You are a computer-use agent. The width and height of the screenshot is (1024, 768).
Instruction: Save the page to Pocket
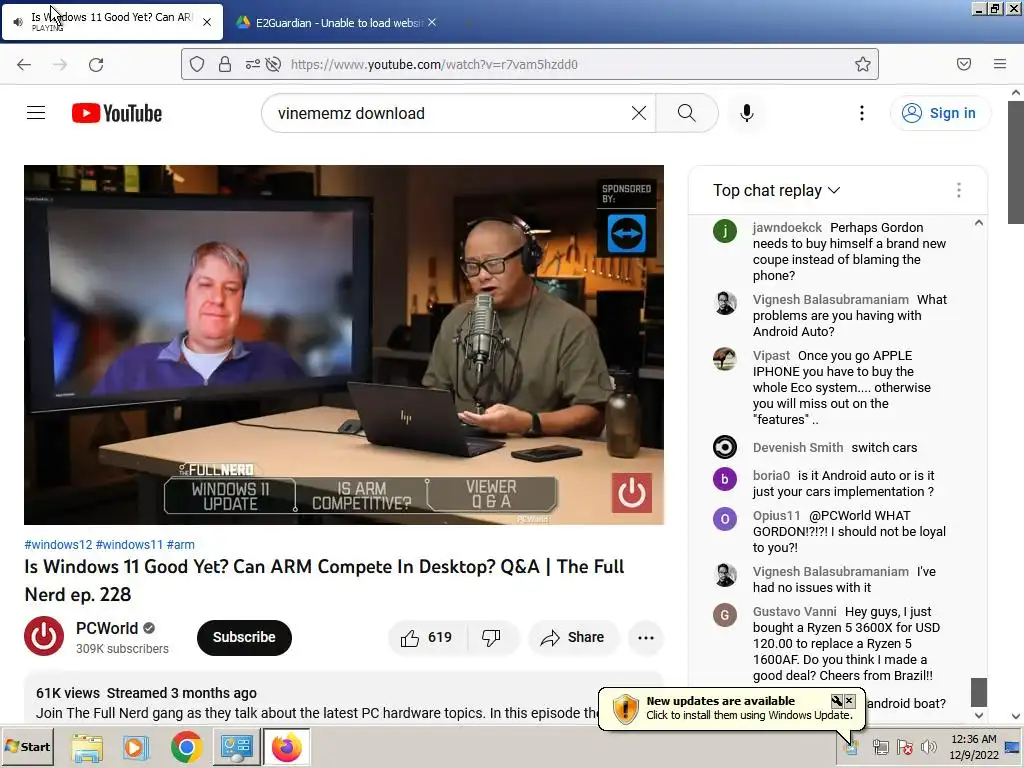pyautogui.click(x=964, y=64)
